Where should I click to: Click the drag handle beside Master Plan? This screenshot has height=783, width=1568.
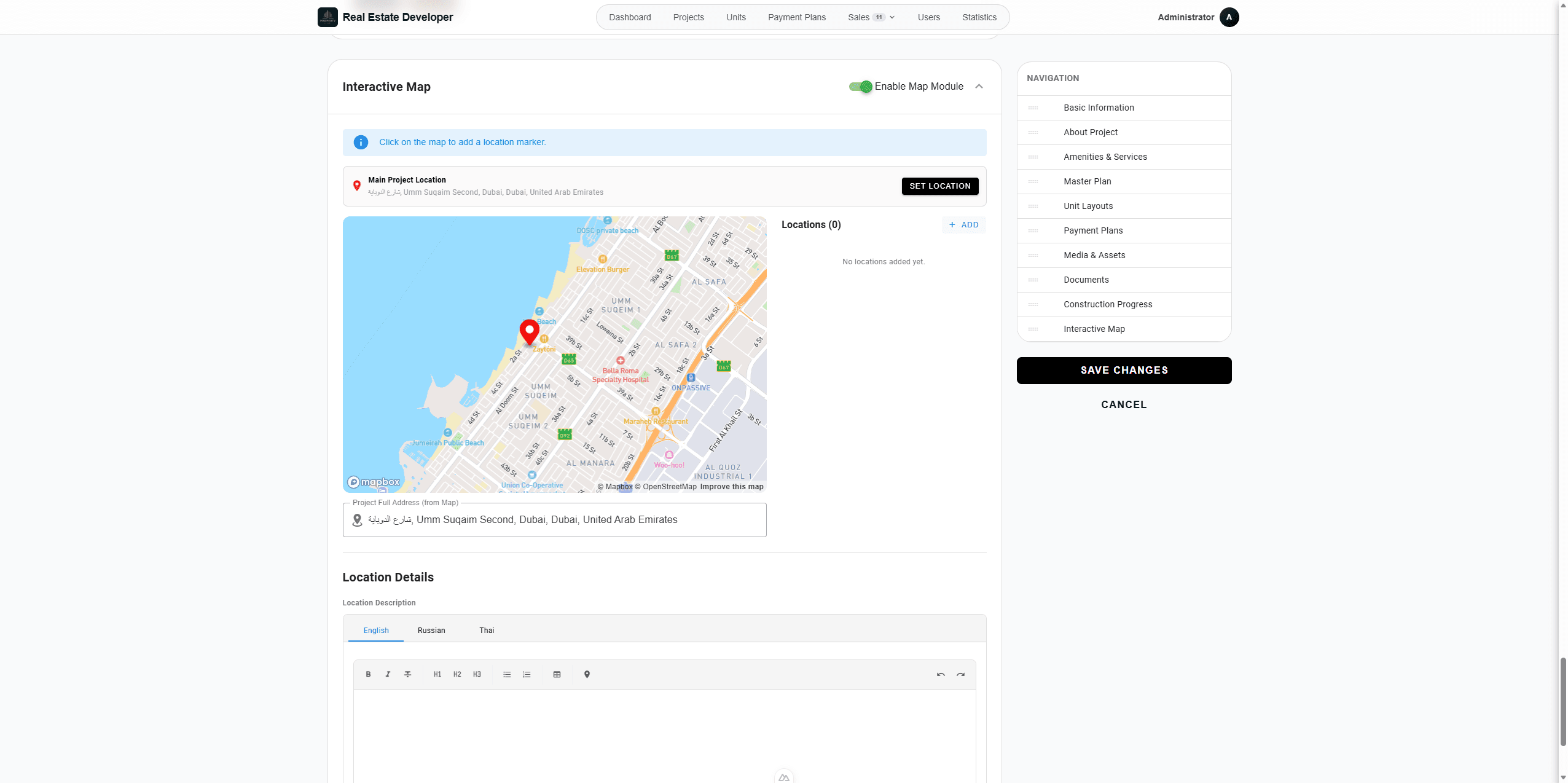point(1033,181)
